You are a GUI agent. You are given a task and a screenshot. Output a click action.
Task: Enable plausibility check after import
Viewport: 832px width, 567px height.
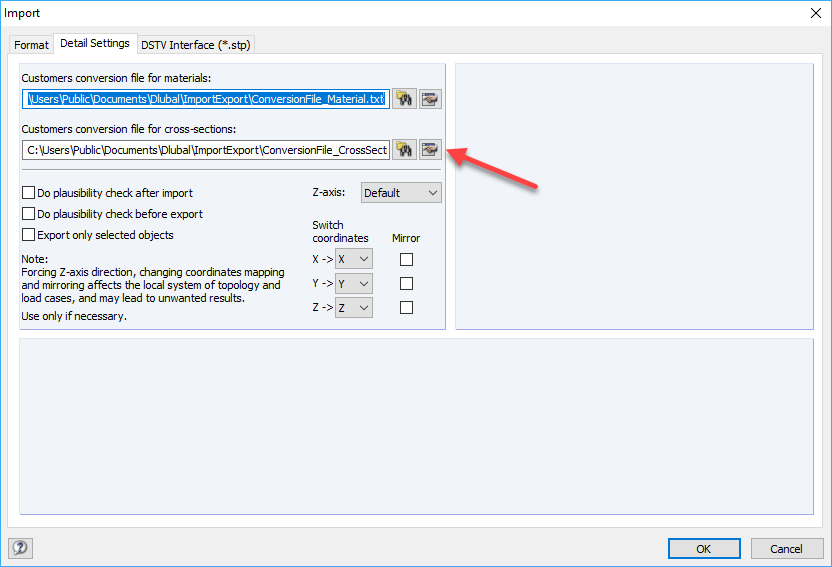tap(29, 193)
